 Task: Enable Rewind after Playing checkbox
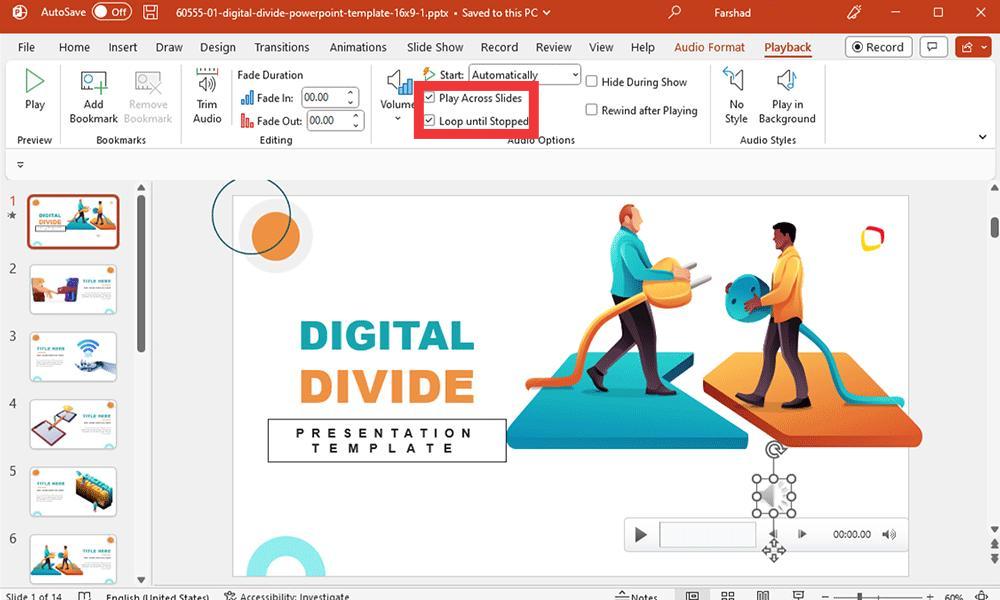pos(592,110)
